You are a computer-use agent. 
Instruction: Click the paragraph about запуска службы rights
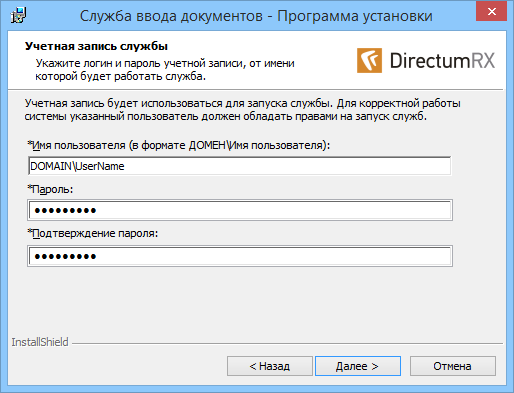click(242, 110)
